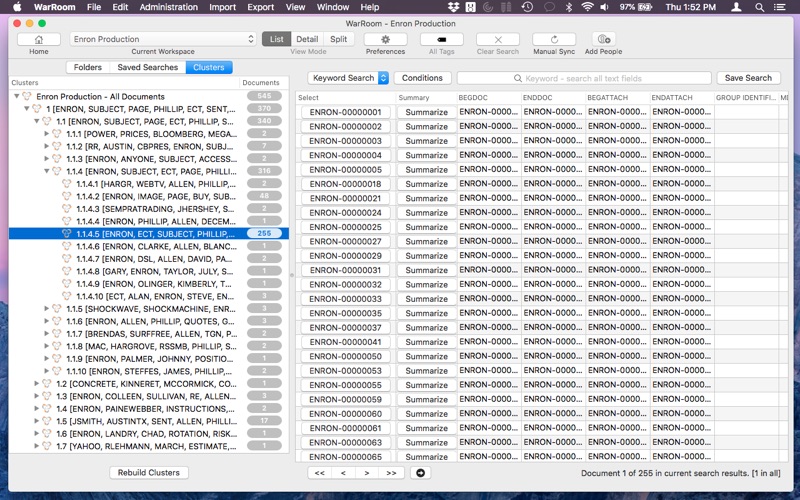This screenshot has width=800, height=500.
Task: Select the Clusters tab
Action: pos(209,67)
